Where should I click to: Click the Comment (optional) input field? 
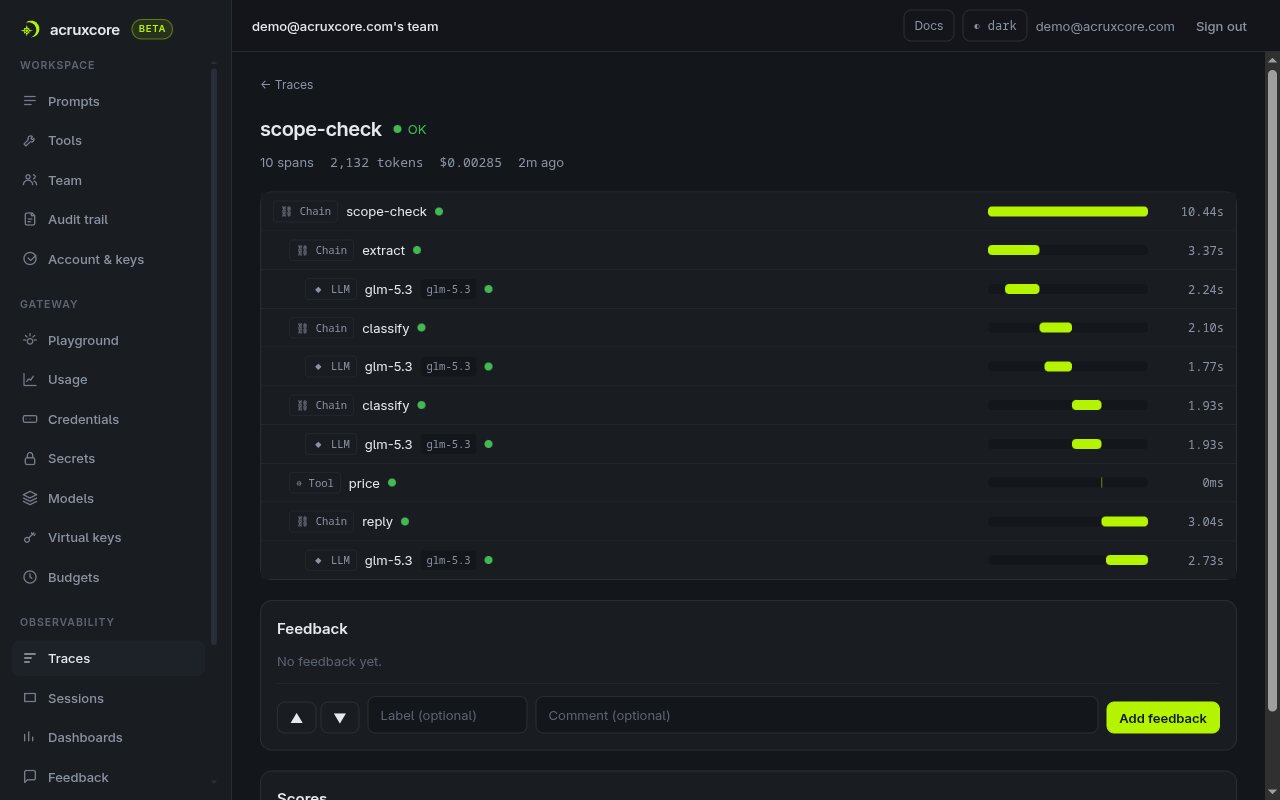816,715
